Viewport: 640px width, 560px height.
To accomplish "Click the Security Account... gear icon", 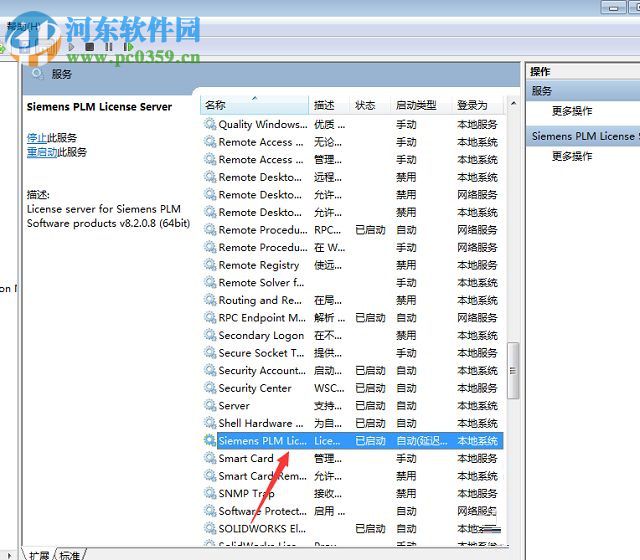I will click(x=210, y=370).
